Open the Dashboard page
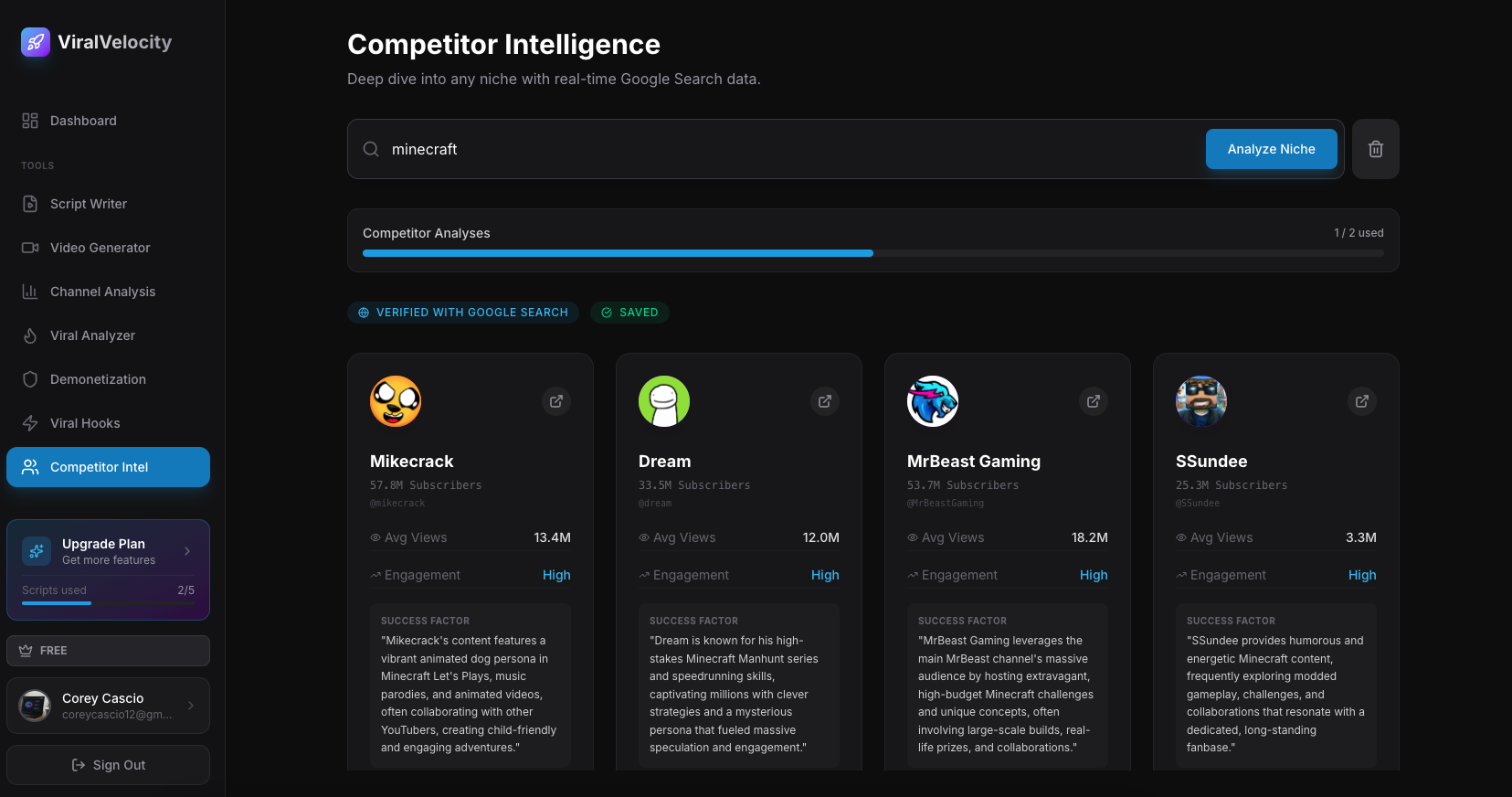This screenshot has width=1512, height=797. coord(108,121)
